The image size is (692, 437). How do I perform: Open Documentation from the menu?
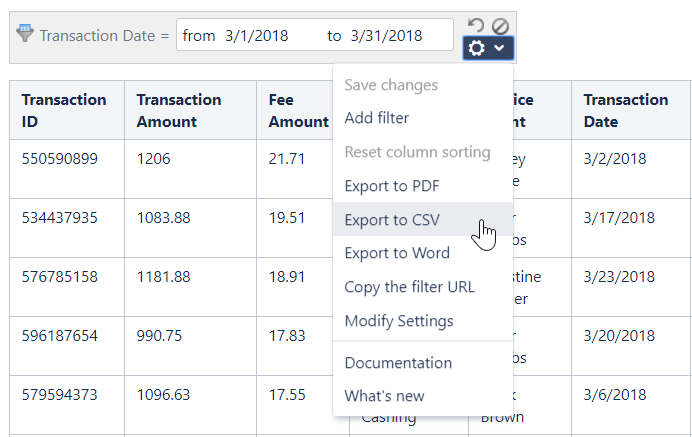[398, 363]
